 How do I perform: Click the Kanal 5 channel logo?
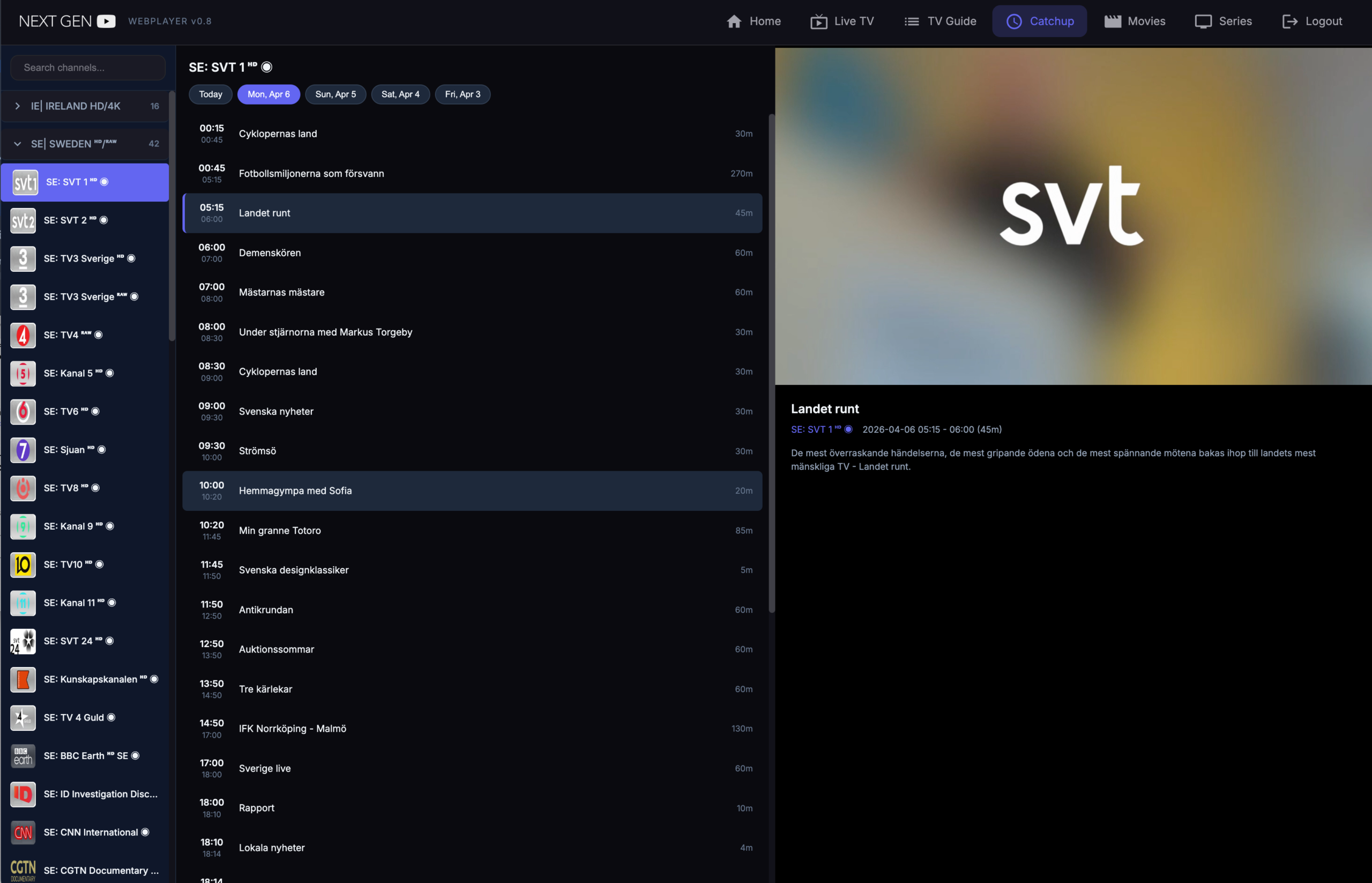[x=23, y=374]
